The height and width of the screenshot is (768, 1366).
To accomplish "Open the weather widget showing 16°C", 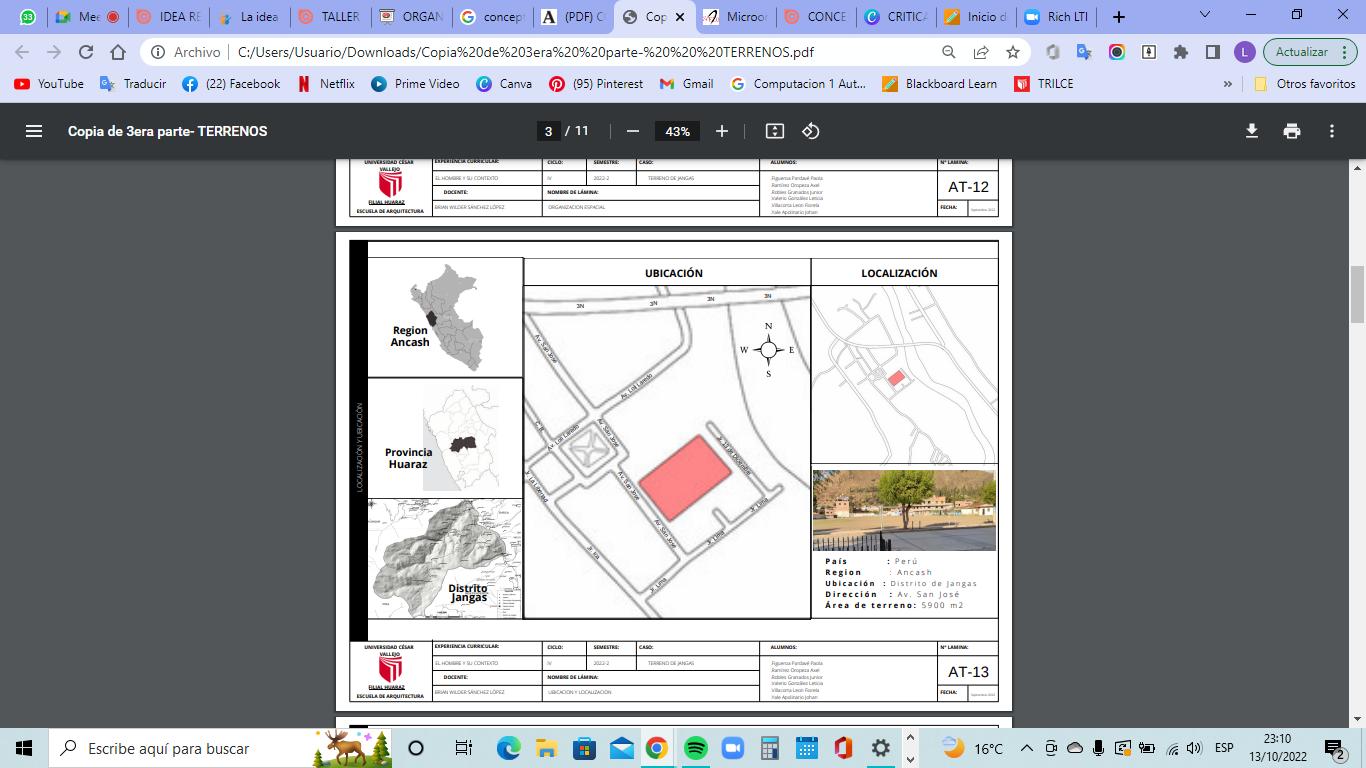I will (x=972, y=748).
